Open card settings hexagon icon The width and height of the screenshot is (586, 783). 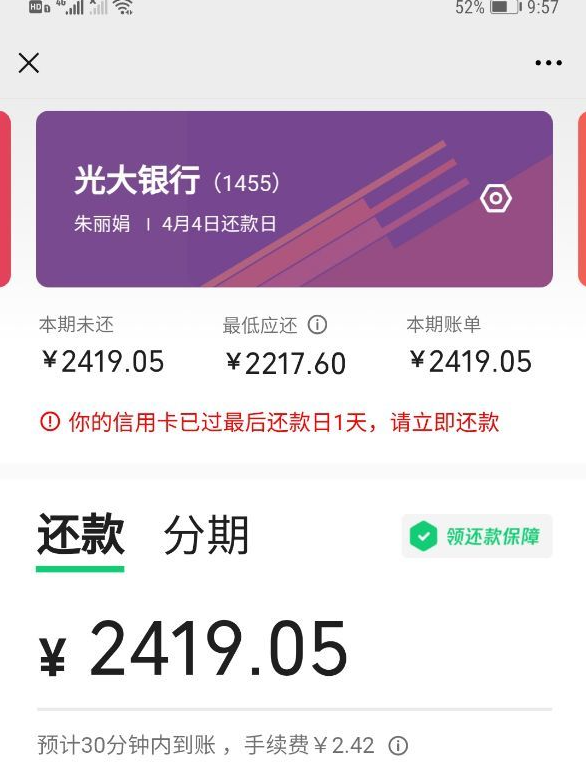[x=496, y=198]
